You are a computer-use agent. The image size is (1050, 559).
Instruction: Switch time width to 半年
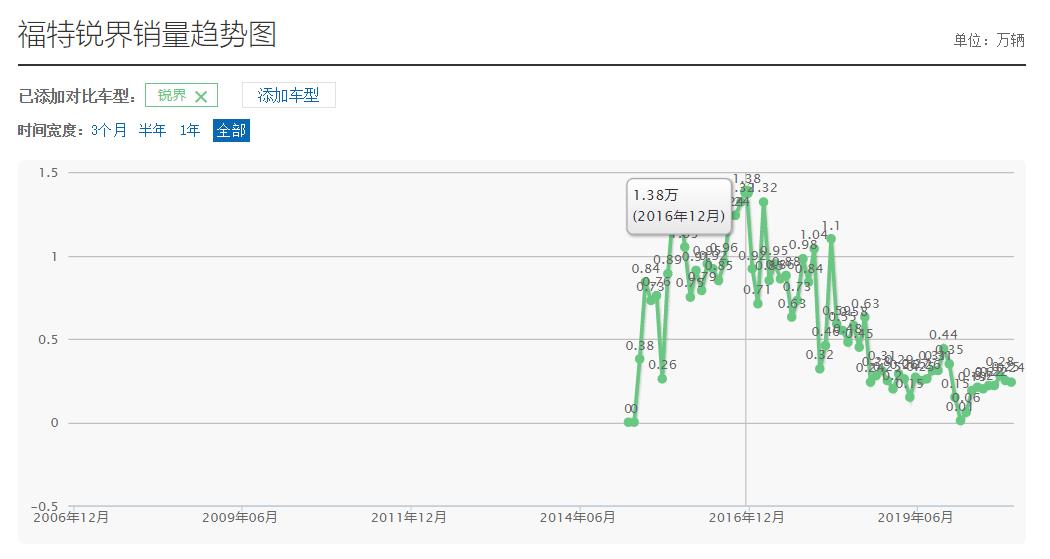tap(152, 130)
